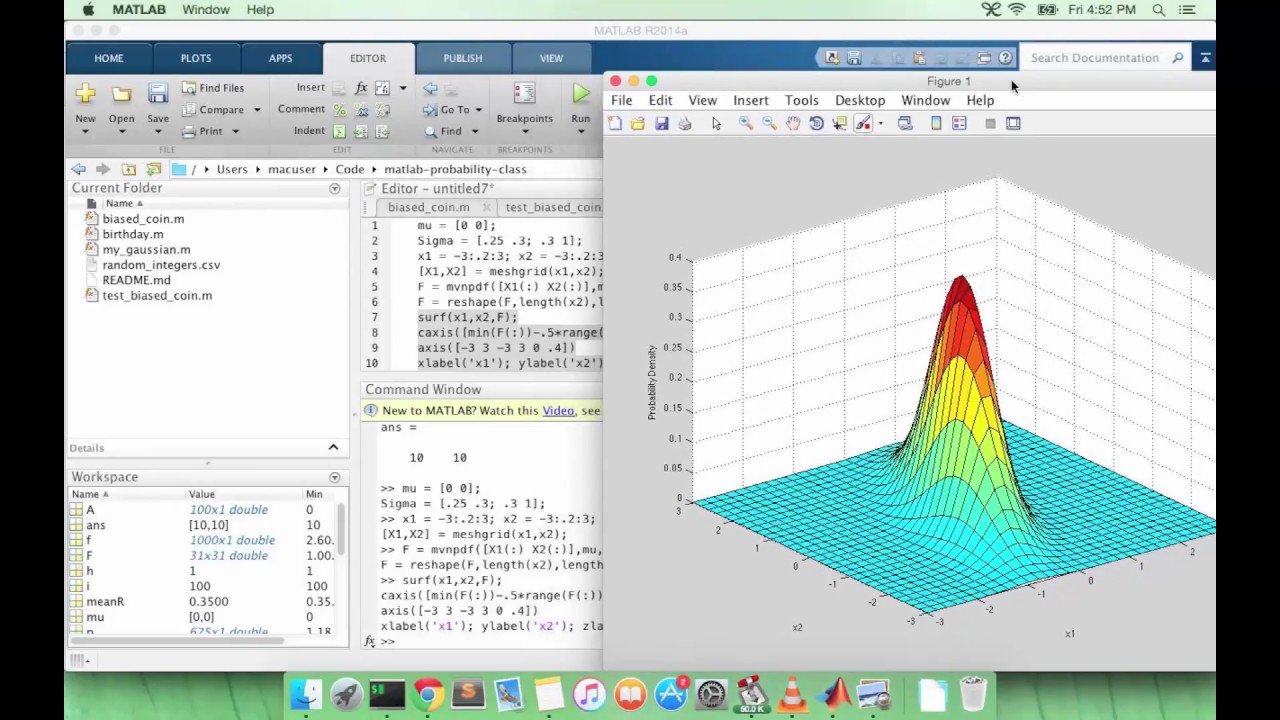Go up one folder level icon
This screenshot has width=1280, height=720.
click(x=128, y=169)
